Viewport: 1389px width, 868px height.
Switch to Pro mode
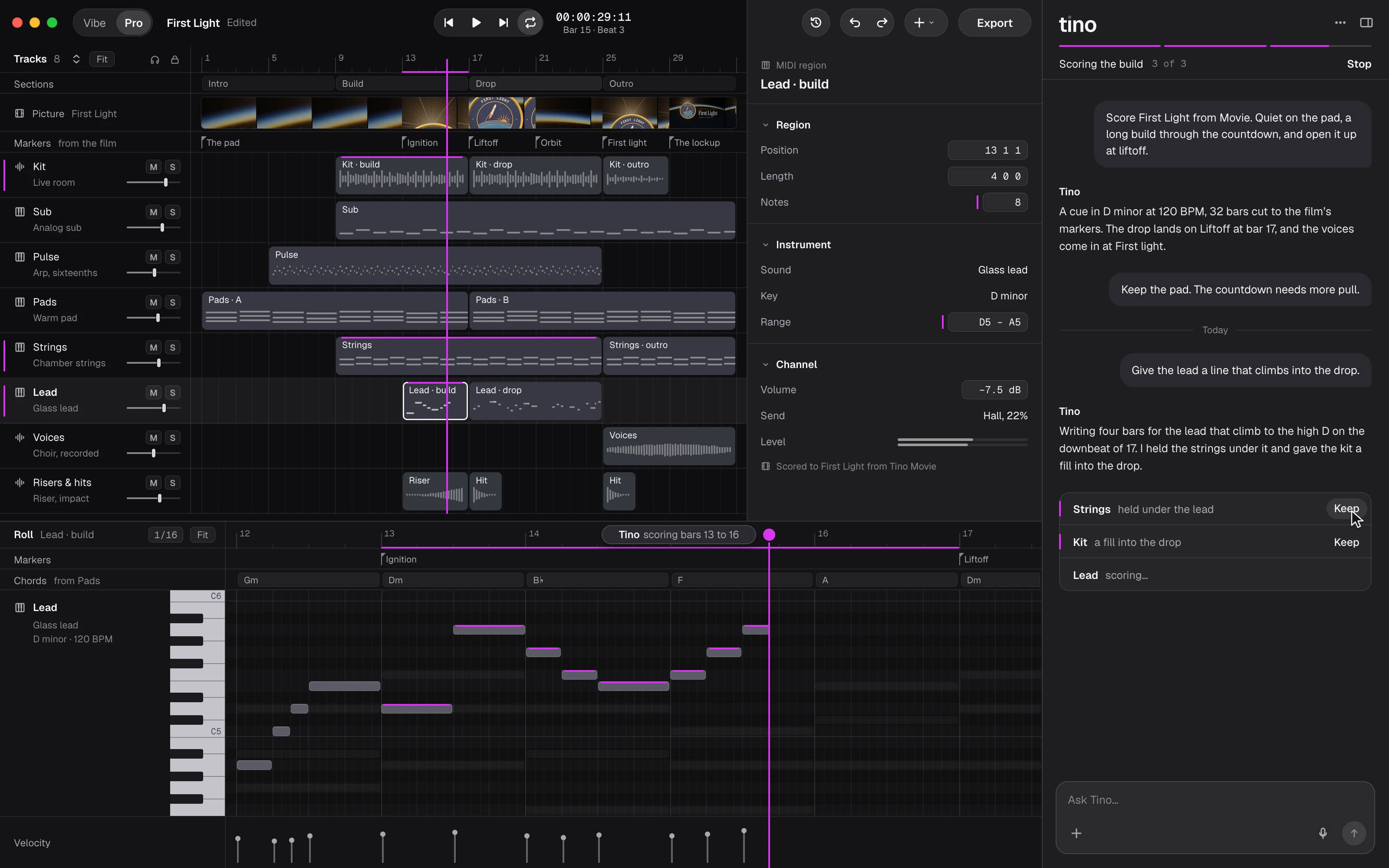(133, 23)
